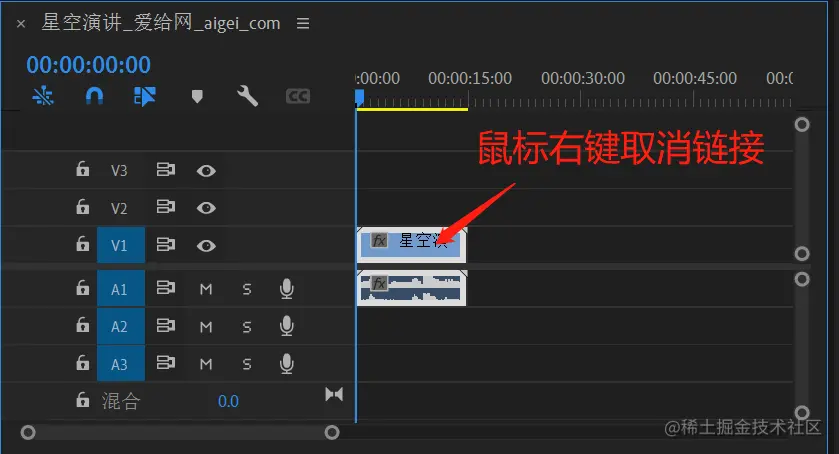Image resolution: width=839 pixels, height=454 pixels.
Task: Hide V1 track output eye
Action: (x=206, y=246)
